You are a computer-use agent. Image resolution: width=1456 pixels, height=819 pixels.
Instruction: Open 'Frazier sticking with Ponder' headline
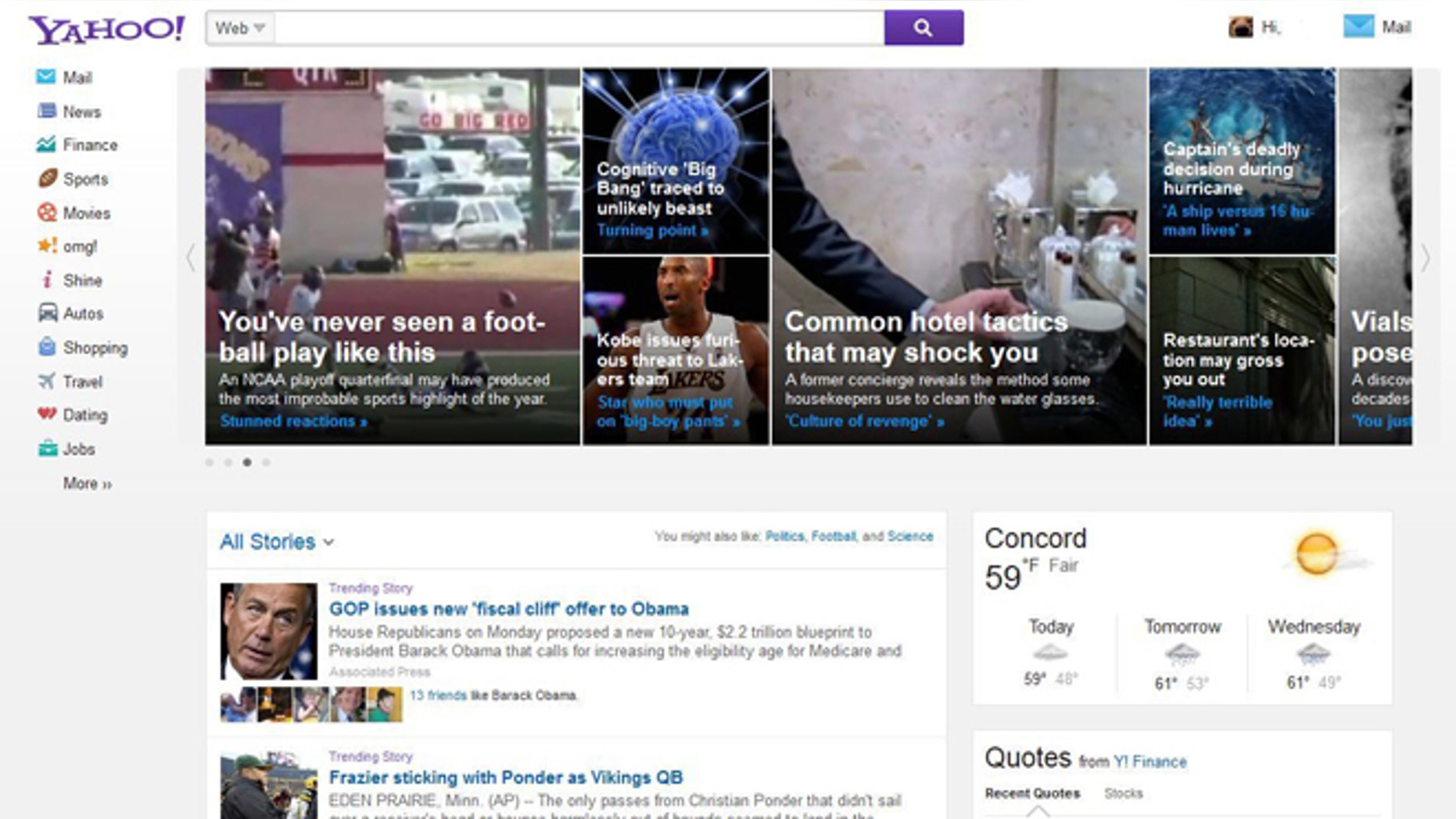point(506,778)
